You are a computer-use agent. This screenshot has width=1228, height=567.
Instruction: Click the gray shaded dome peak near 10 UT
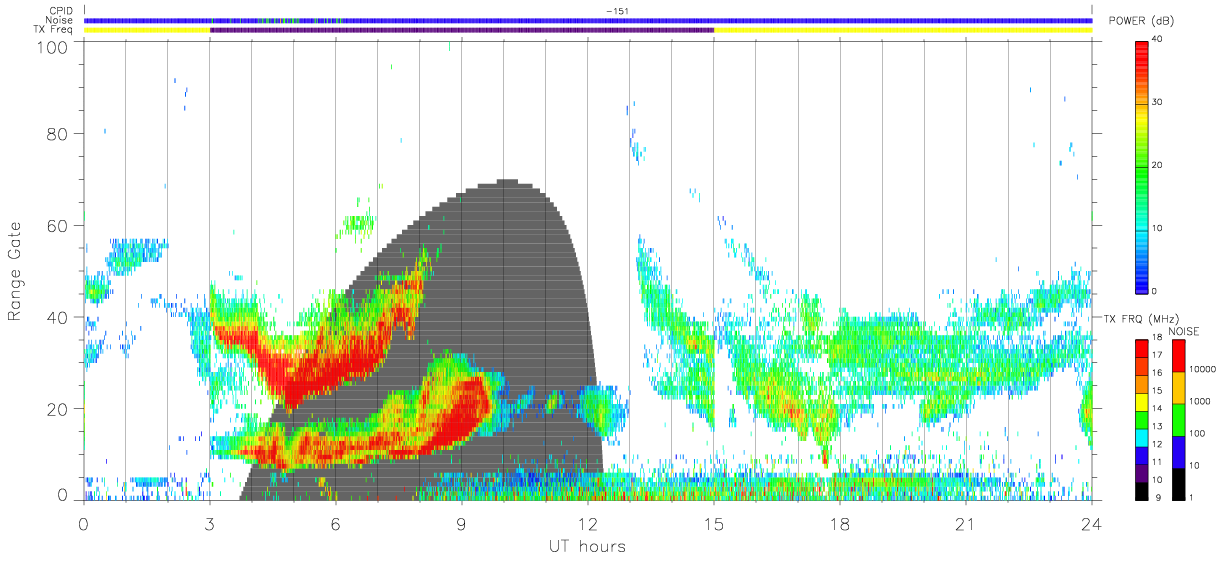pos(507,183)
